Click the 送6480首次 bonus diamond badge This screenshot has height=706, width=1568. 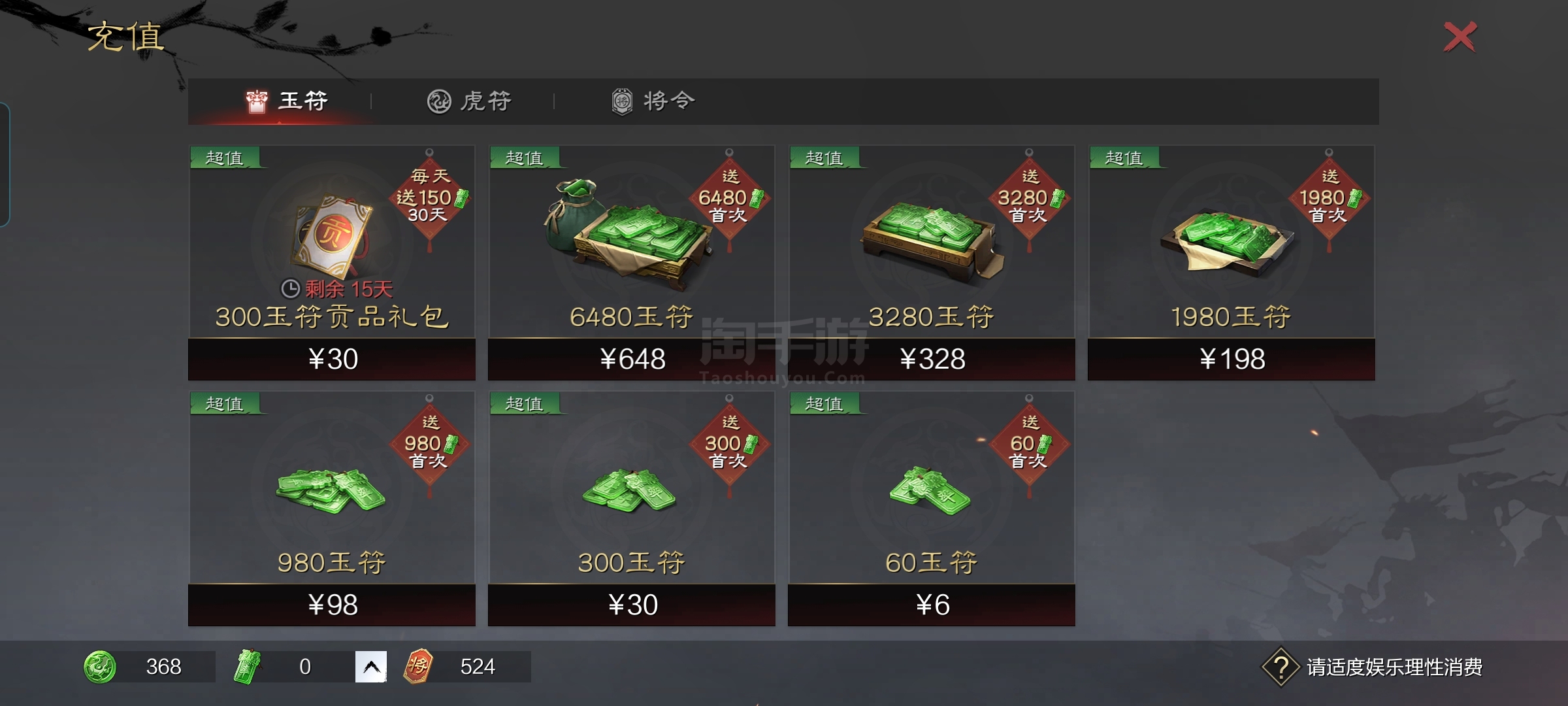tap(729, 197)
